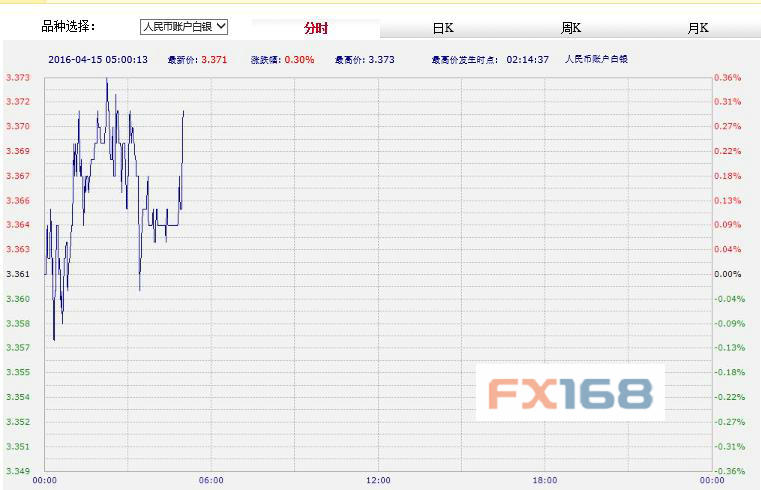Click the 18:00 time axis label
The height and width of the screenshot is (490, 761).
click(545, 481)
